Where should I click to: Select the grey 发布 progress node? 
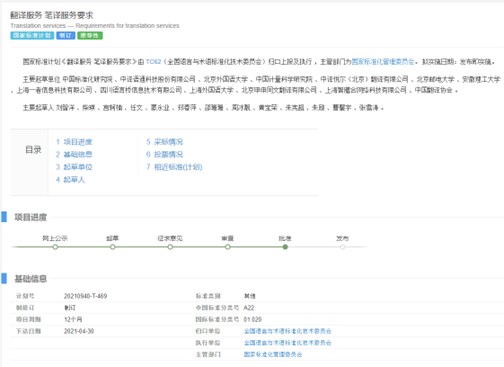[x=343, y=247]
